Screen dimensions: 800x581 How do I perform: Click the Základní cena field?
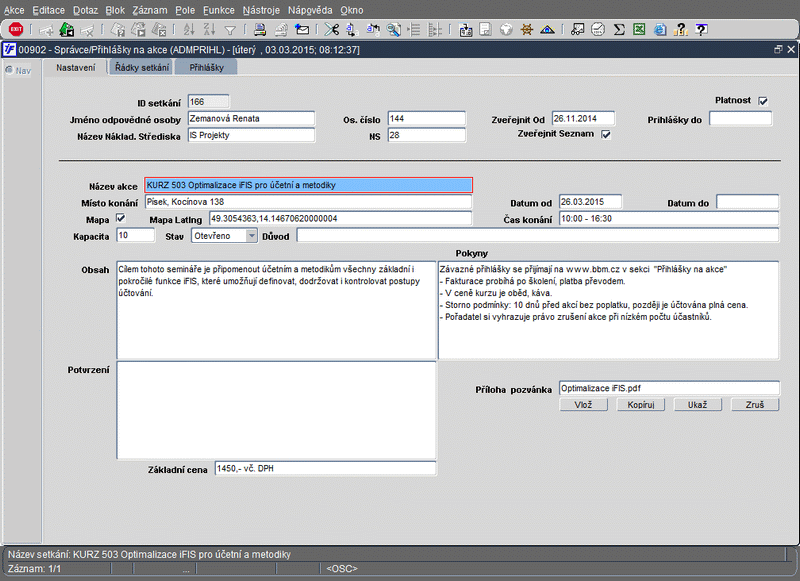point(325,468)
